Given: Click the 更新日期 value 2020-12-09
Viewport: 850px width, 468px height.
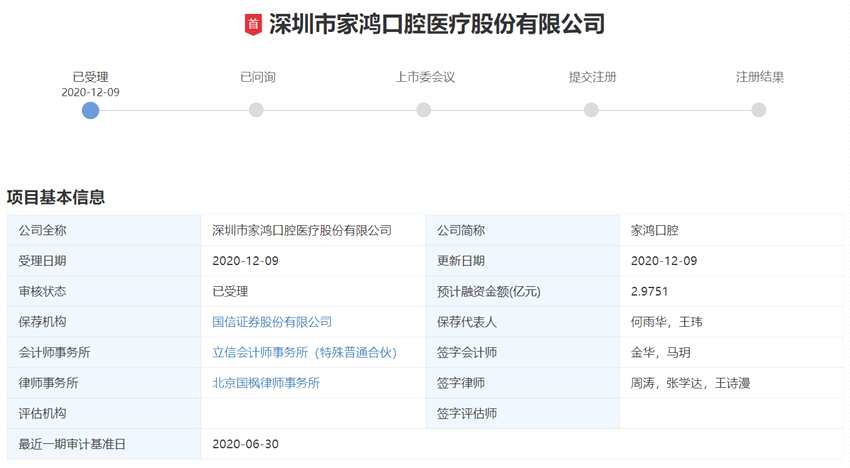Looking at the screenshot, I should click(664, 261).
